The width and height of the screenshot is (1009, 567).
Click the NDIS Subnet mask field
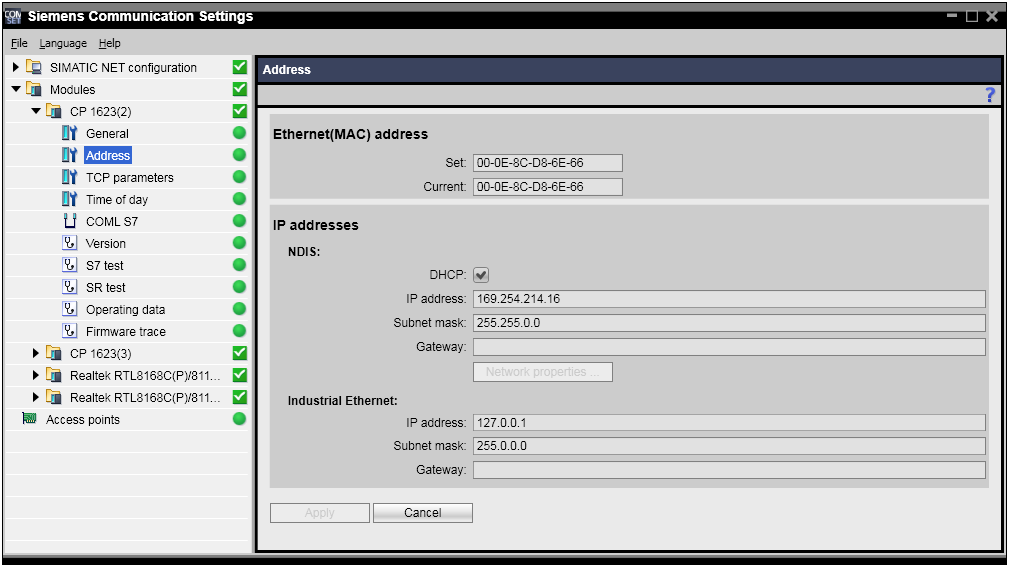(729, 322)
